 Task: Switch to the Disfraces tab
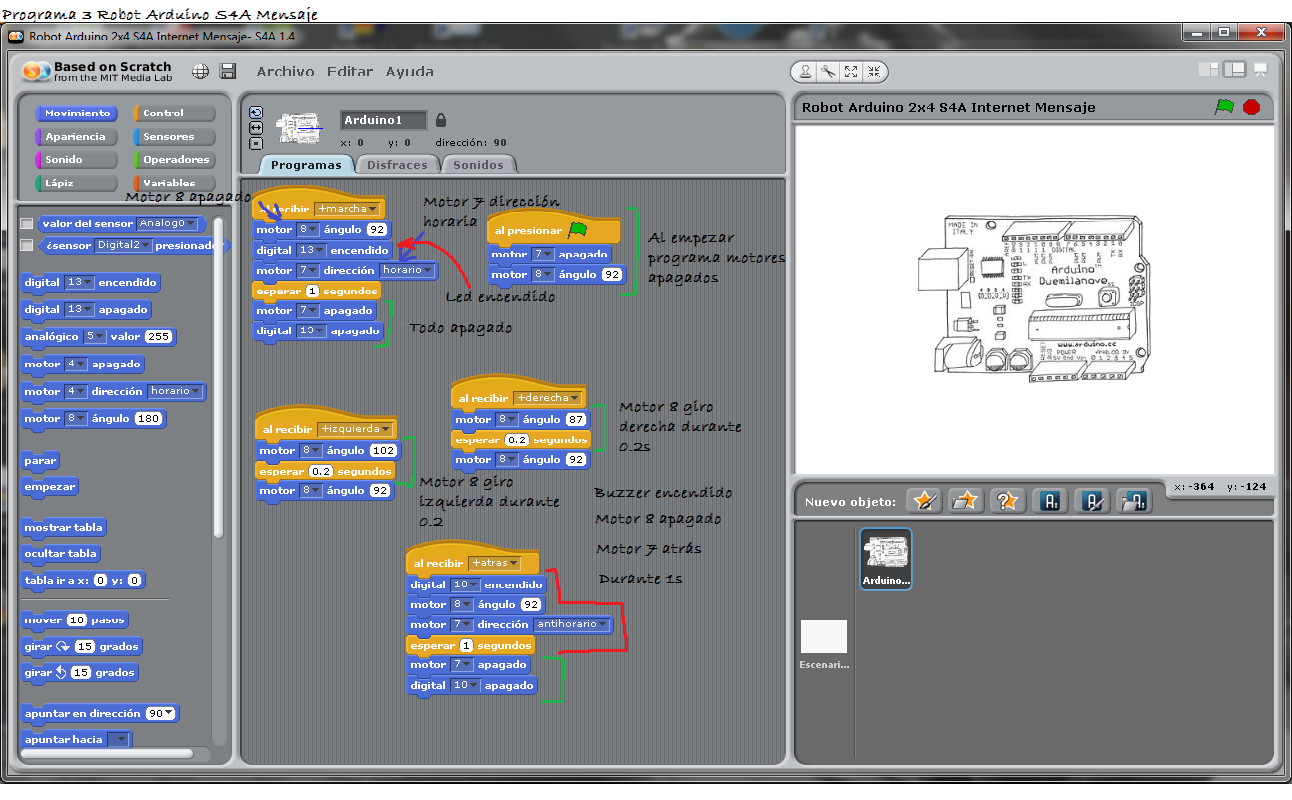[397, 164]
